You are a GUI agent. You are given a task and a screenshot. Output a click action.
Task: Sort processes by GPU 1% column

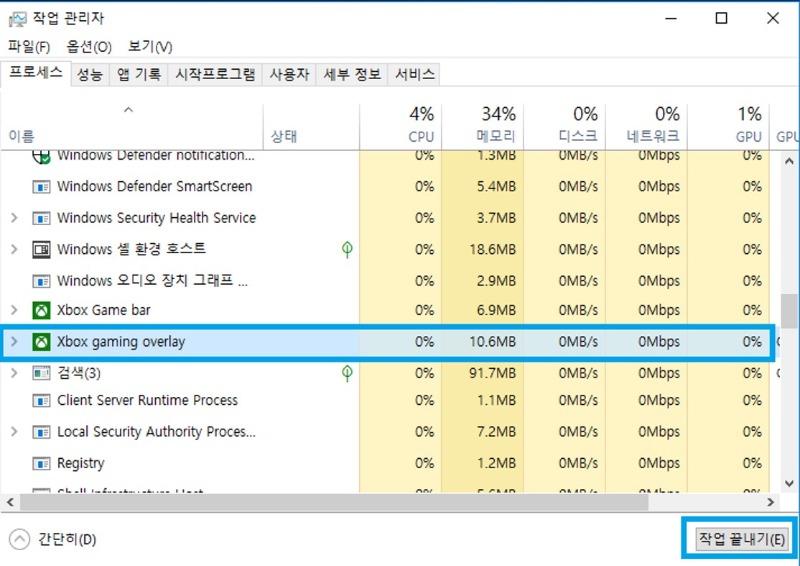(x=729, y=127)
